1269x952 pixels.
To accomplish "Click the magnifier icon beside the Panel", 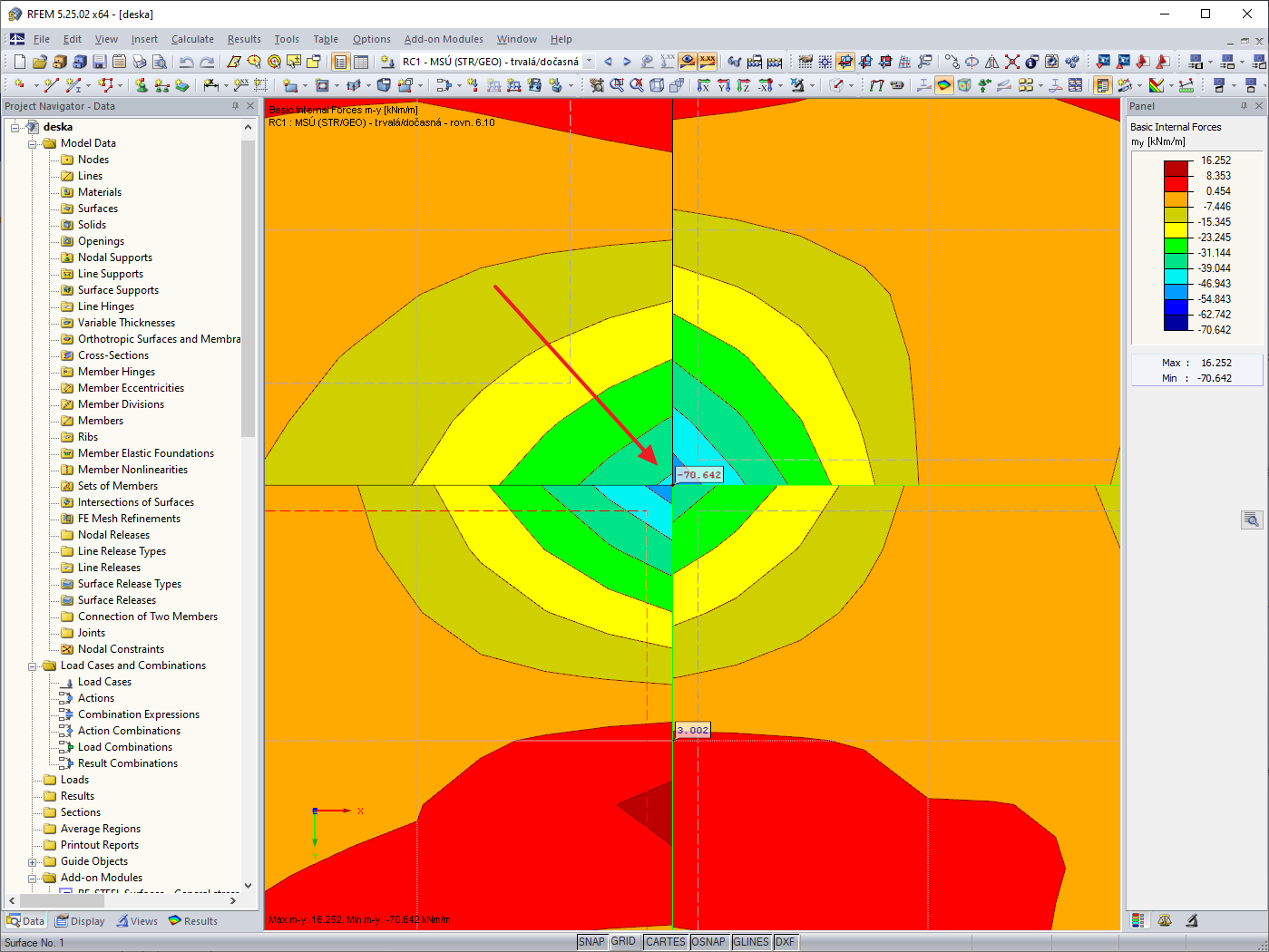I will point(1252,520).
